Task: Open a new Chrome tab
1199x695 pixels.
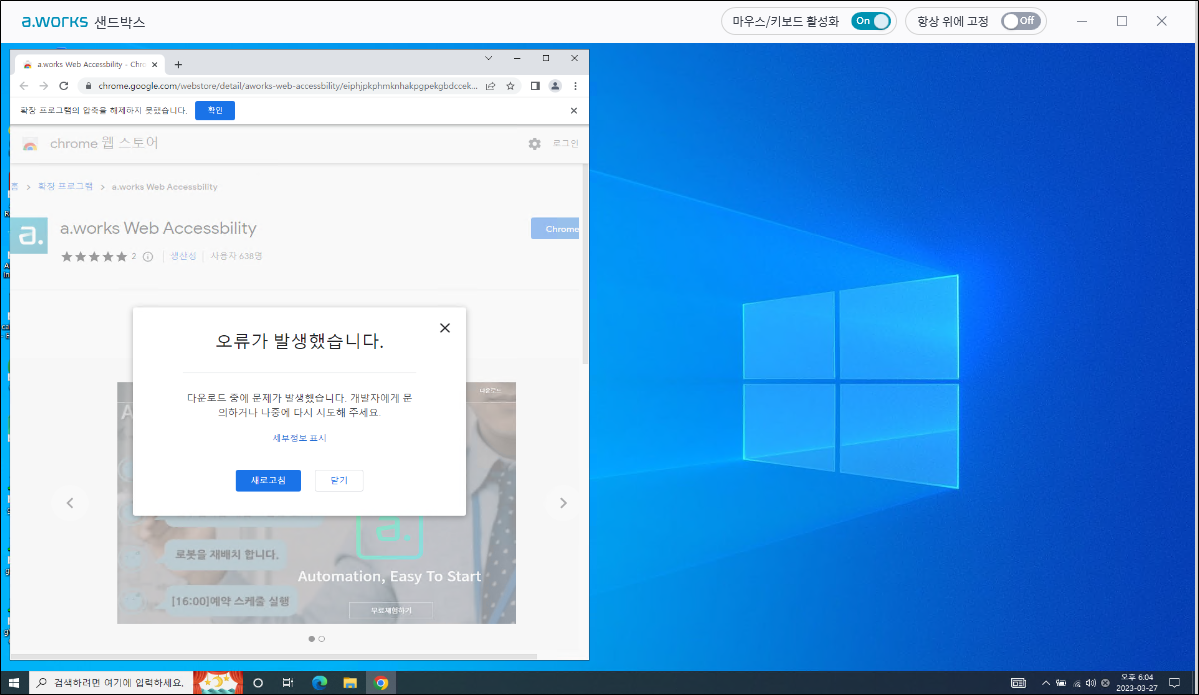Action: tap(178, 65)
